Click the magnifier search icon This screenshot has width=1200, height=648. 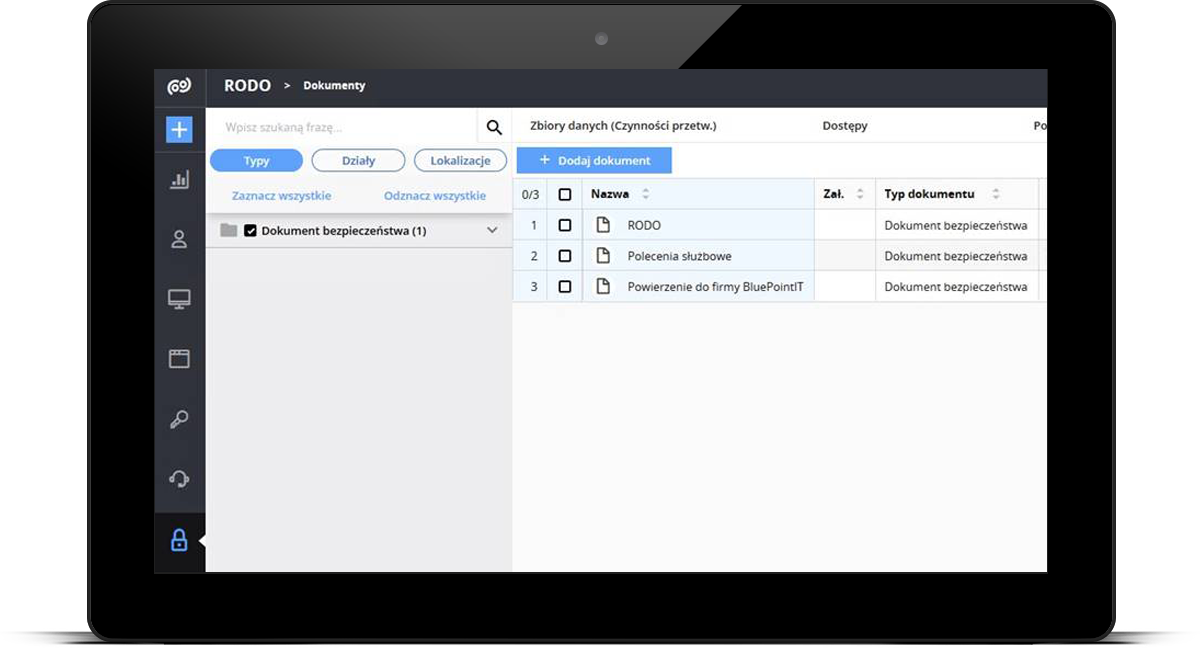click(494, 127)
